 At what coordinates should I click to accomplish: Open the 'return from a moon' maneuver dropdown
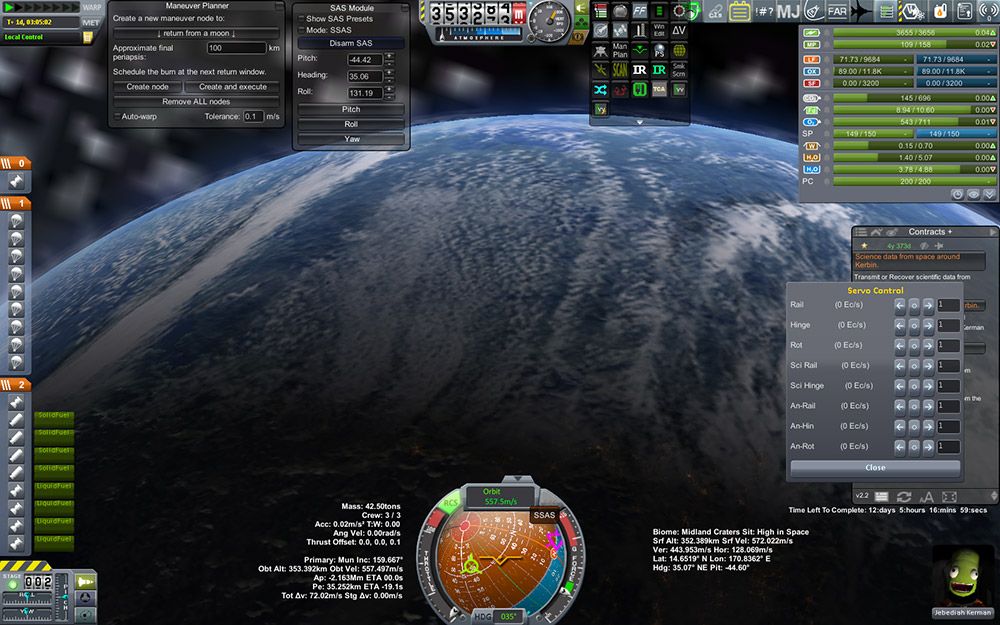(x=196, y=33)
